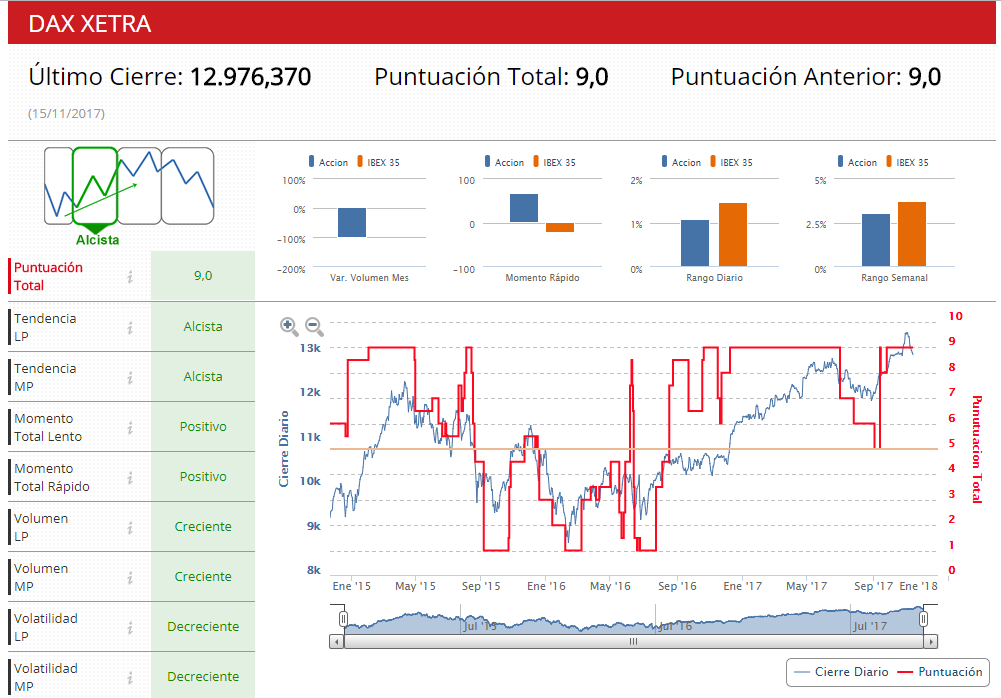Viewport: 1001px width, 698px height.
Task: Open info icon for Tendencia LP row
Action: 130,328
